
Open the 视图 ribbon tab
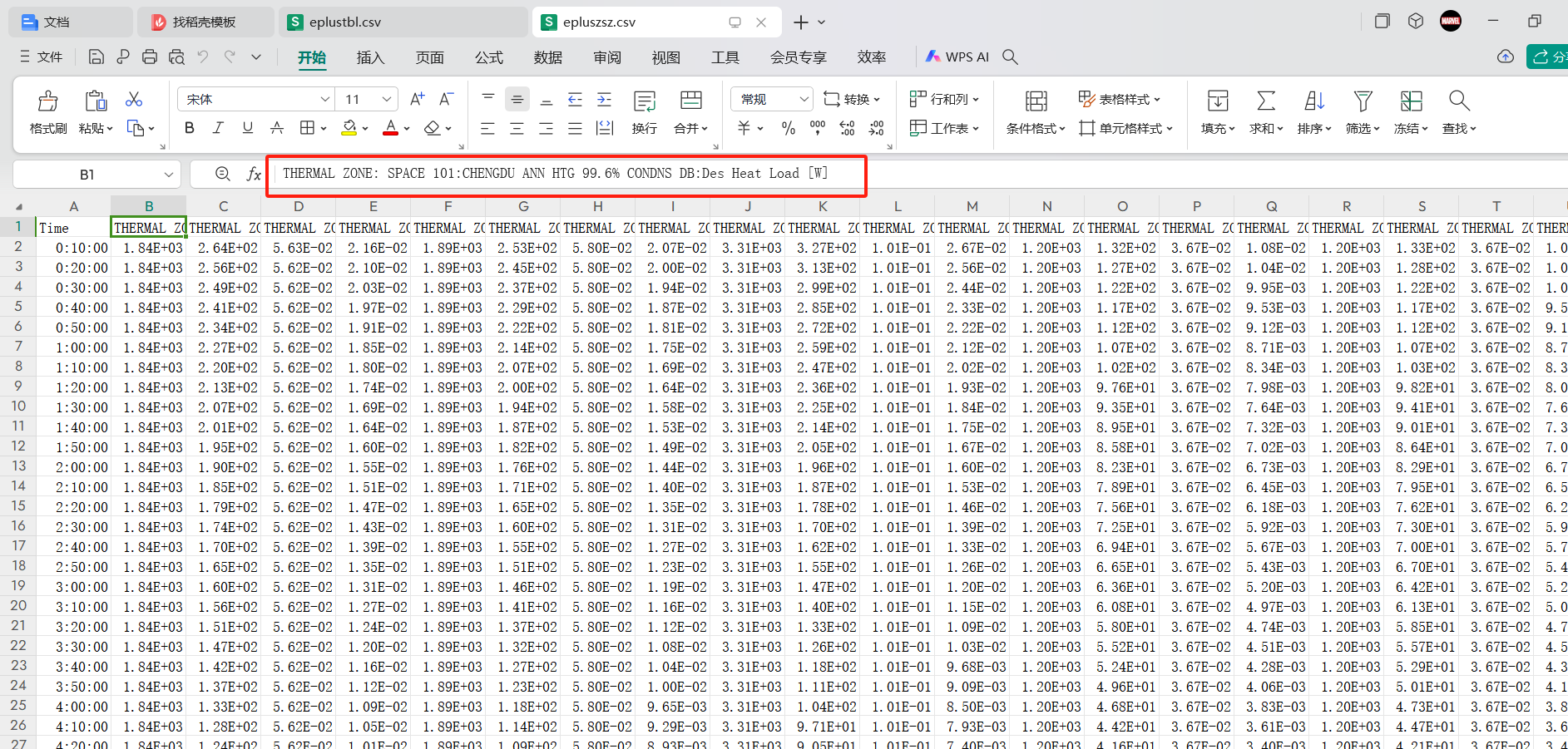(x=665, y=57)
